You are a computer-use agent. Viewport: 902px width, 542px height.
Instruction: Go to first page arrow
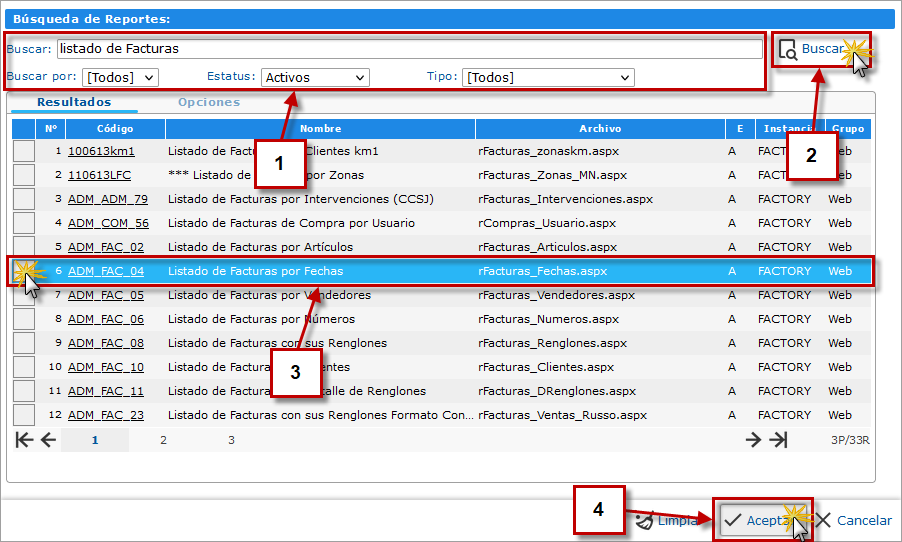tap(24, 440)
